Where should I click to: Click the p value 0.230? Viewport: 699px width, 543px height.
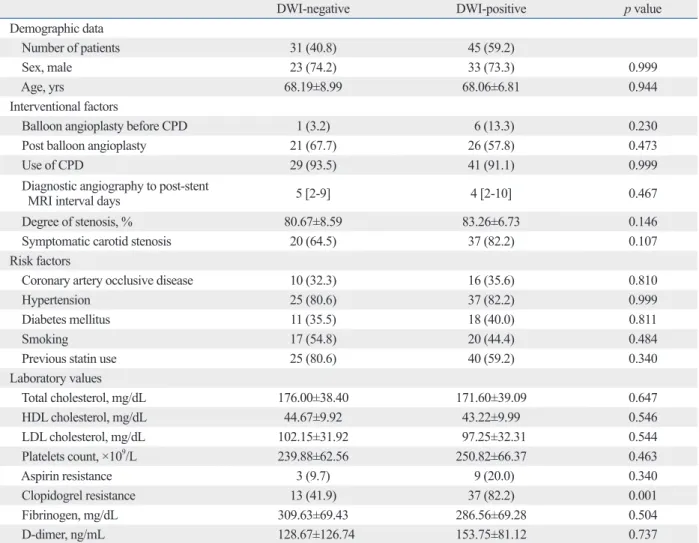pyautogui.click(x=642, y=126)
